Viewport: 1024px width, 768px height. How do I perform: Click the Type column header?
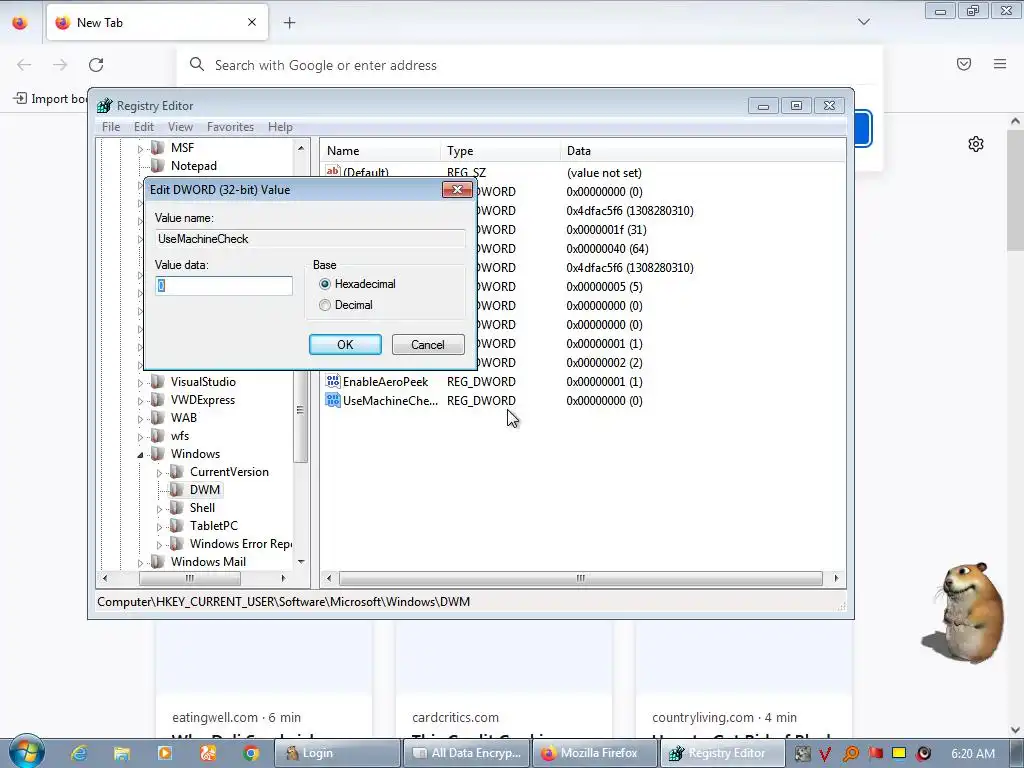[501, 151]
